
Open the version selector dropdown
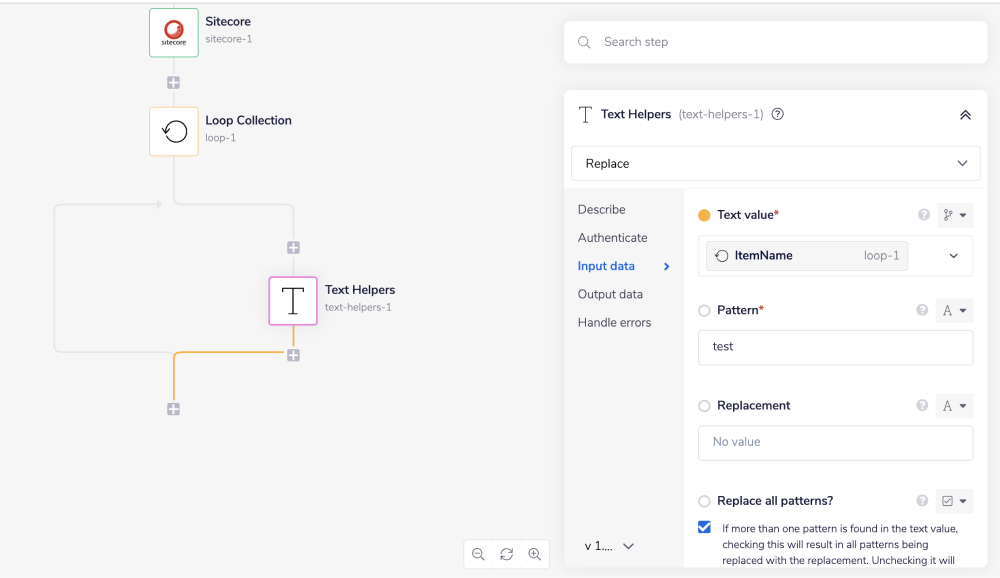click(610, 546)
